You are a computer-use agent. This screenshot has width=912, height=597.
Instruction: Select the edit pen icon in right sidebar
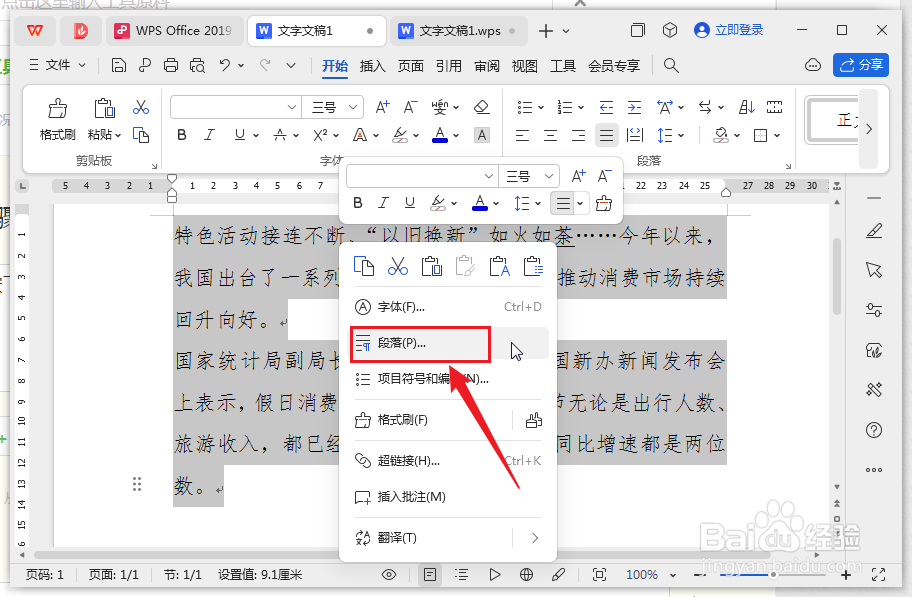pyautogui.click(x=874, y=231)
